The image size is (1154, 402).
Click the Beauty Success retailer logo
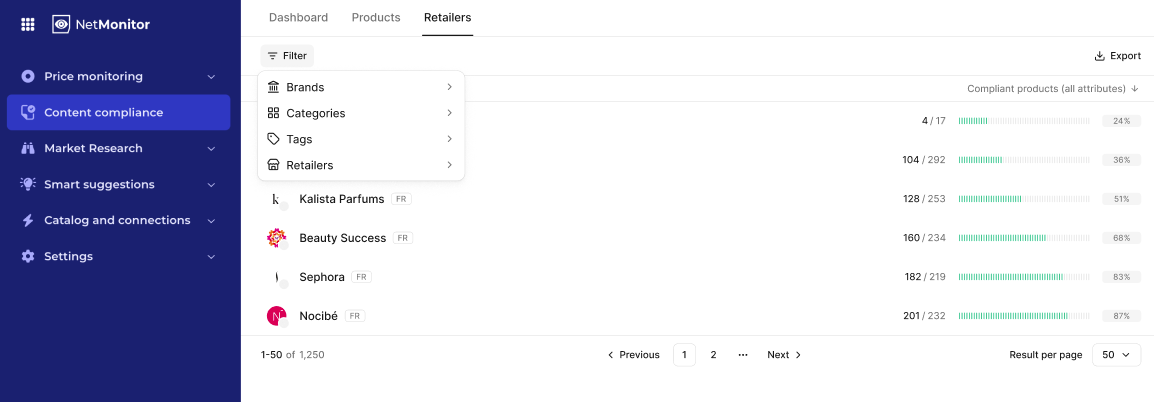277,238
